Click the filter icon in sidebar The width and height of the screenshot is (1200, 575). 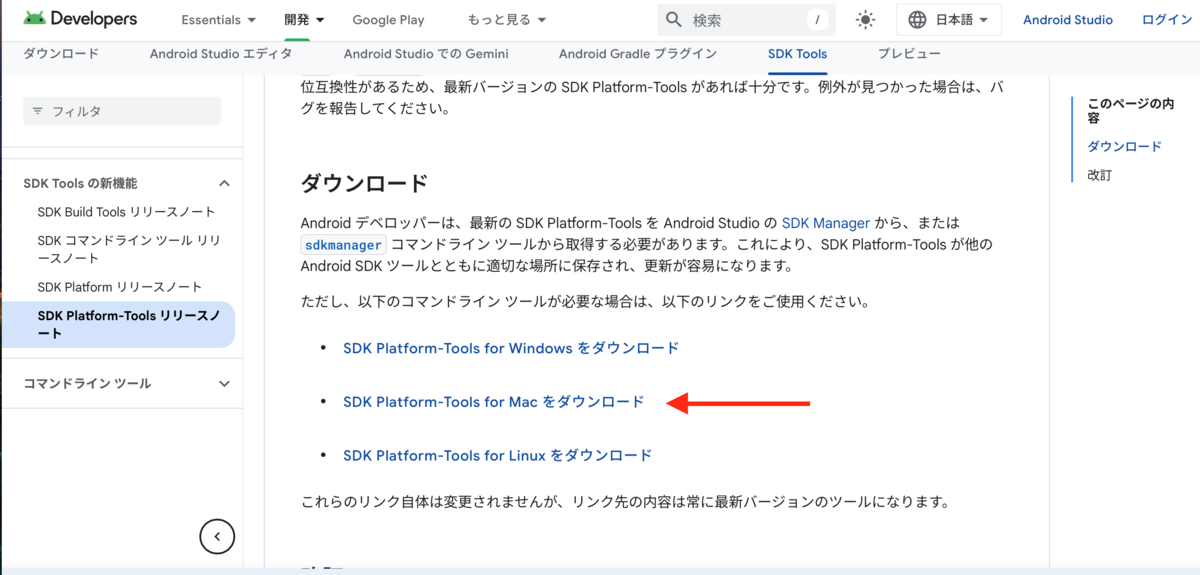pos(38,111)
